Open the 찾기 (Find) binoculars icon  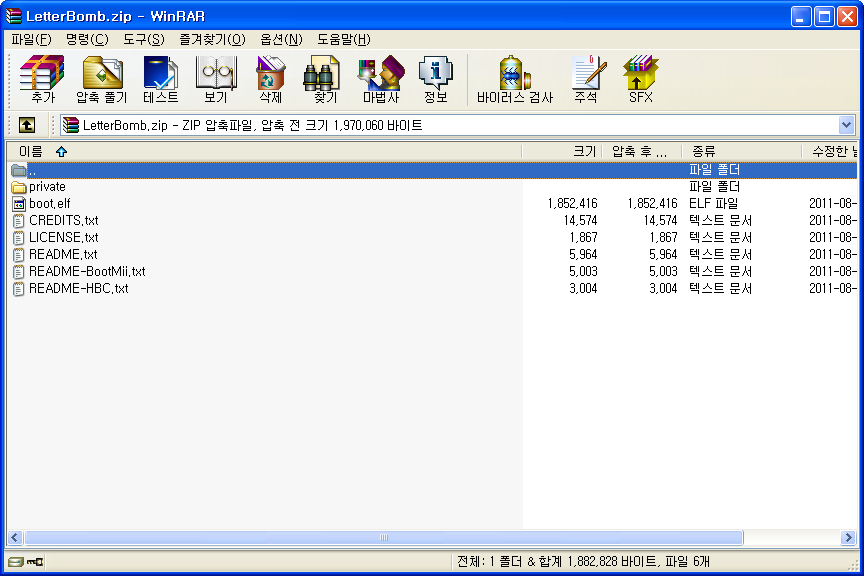325,79
